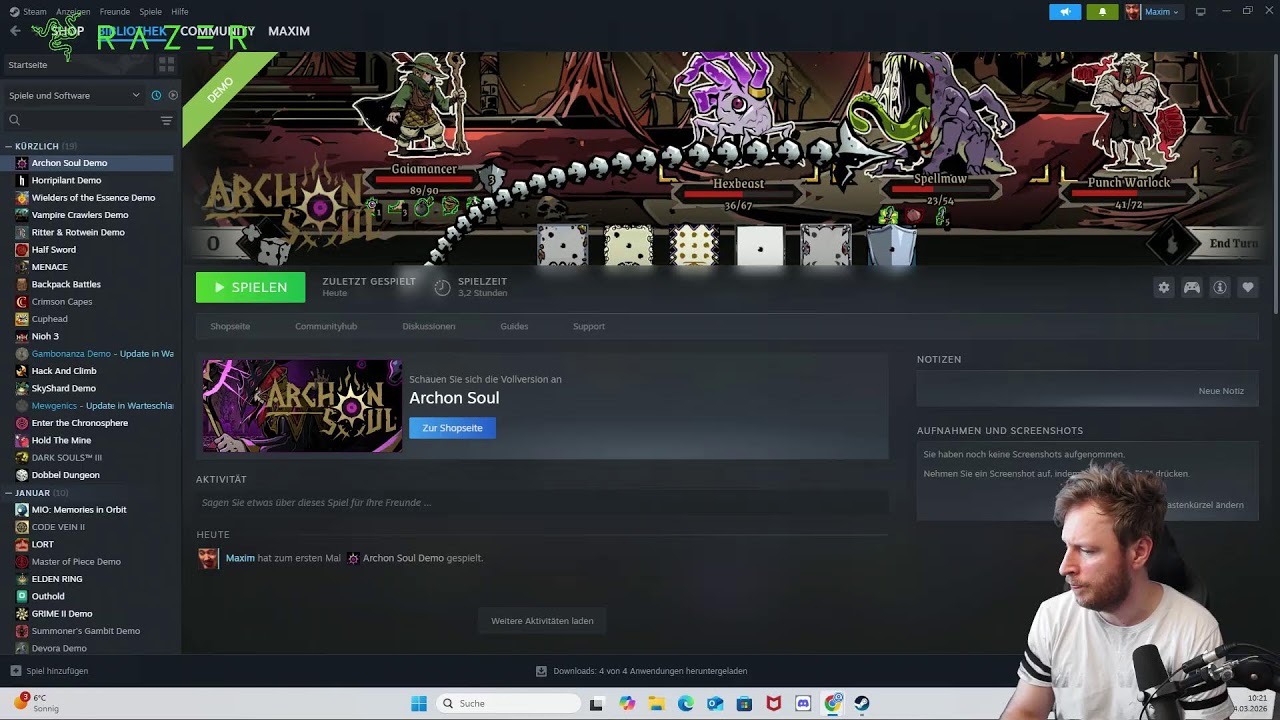This screenshot has height=720, width=1280.
Task: Select MIO: Memories in Orbit
Action: click(x=79, y=510)
